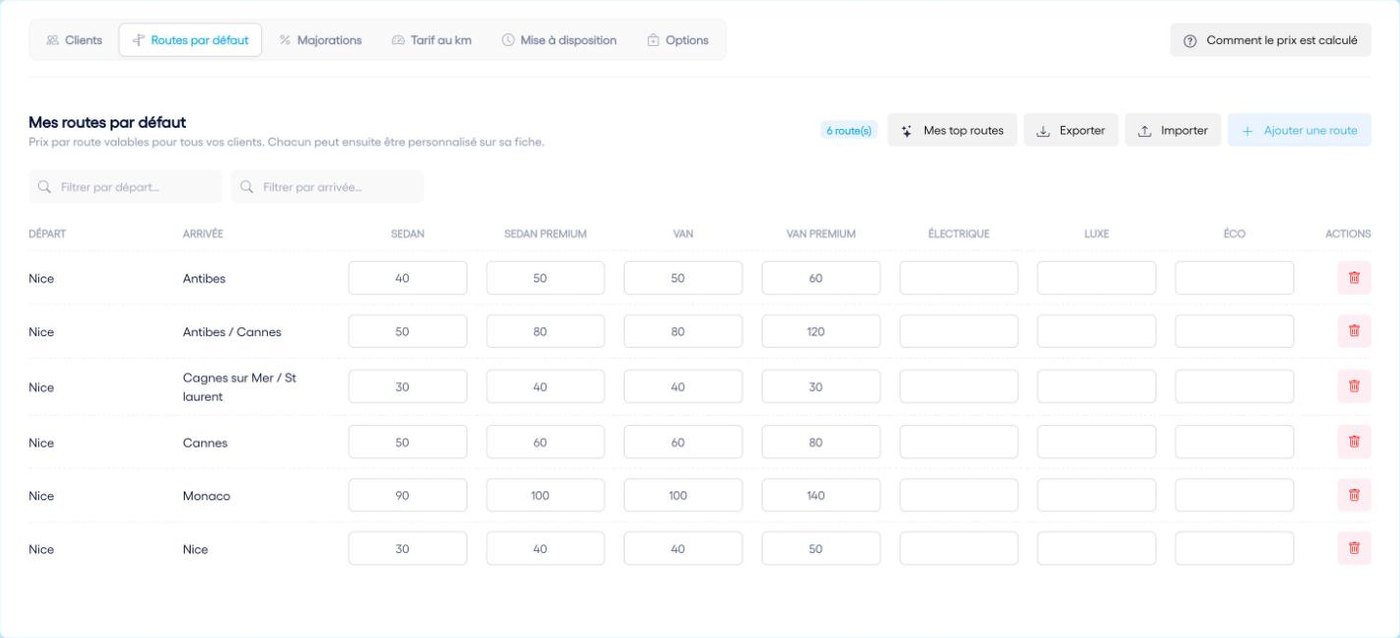Viewport: 1400px width, 638px height.
Task: Edit Sedan price for Antibes / Cannes row
Action: 407,331
